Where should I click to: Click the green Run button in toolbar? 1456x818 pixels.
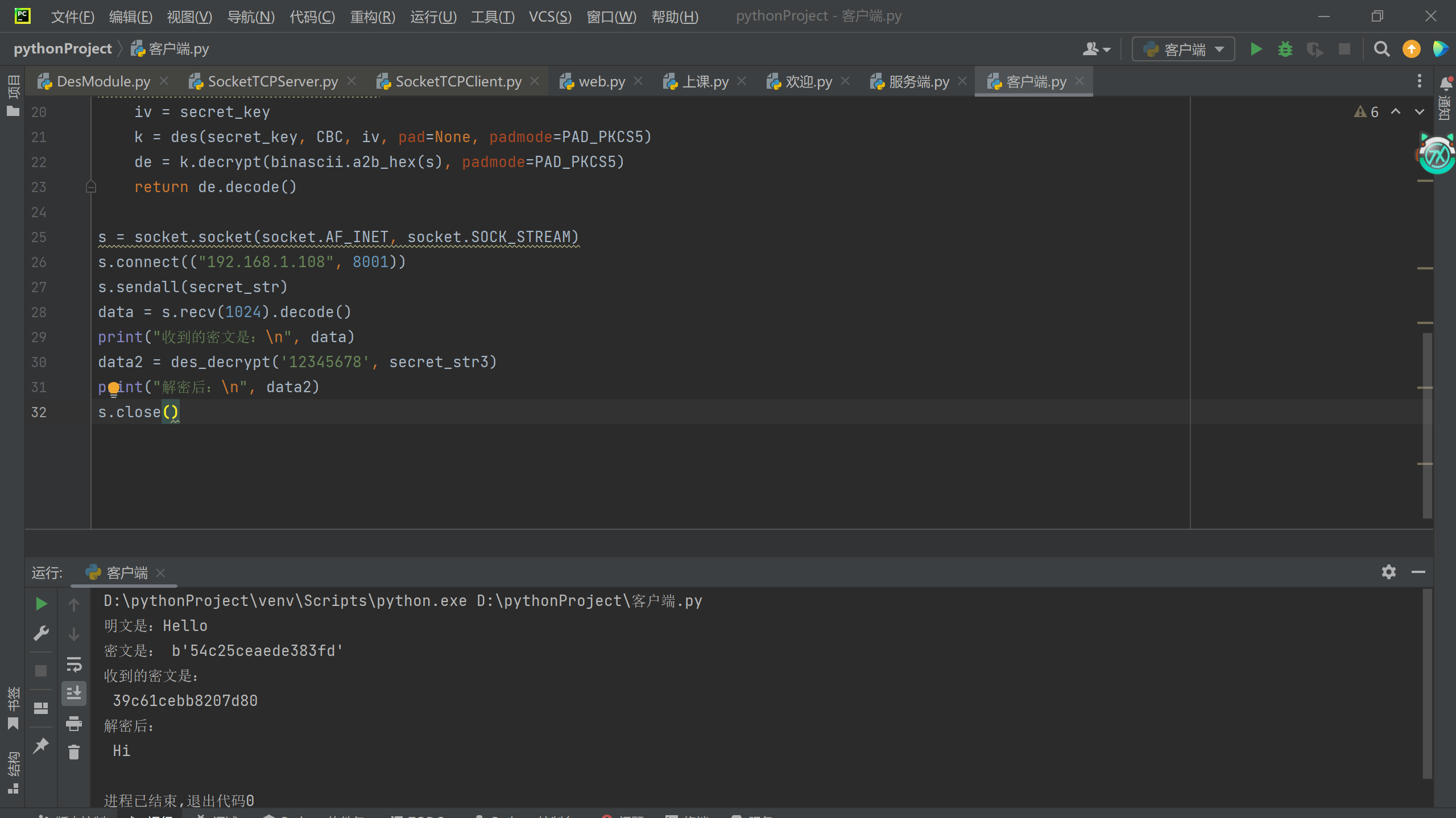1256,49
